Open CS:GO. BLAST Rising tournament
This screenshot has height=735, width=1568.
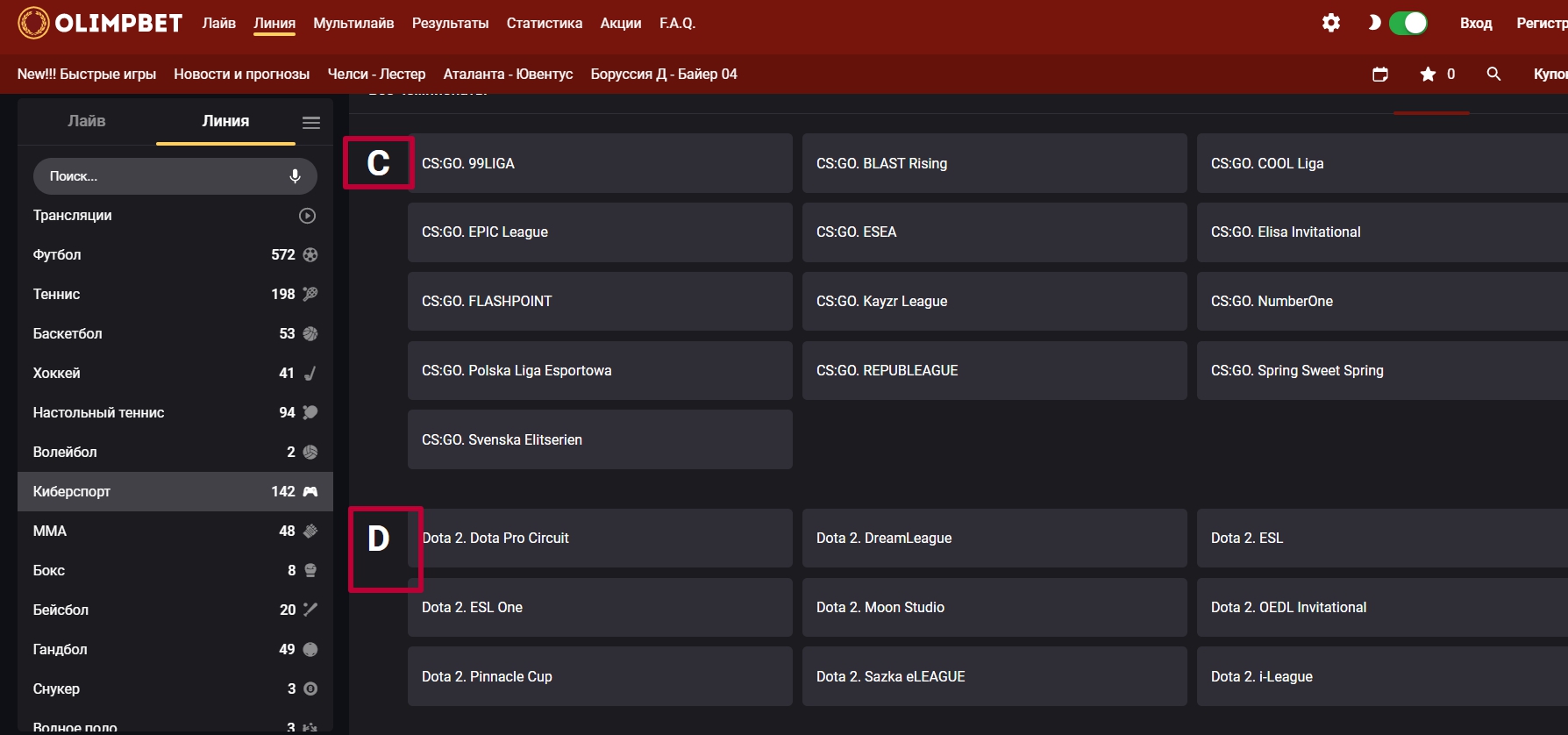pyautogui.click(x=994, y=164)
